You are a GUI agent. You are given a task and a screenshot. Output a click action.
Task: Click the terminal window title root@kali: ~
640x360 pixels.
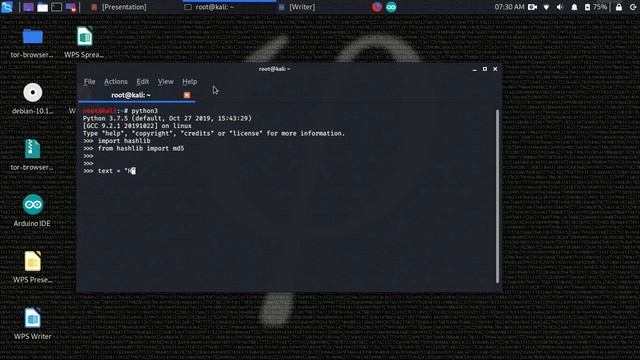point(274,69)
